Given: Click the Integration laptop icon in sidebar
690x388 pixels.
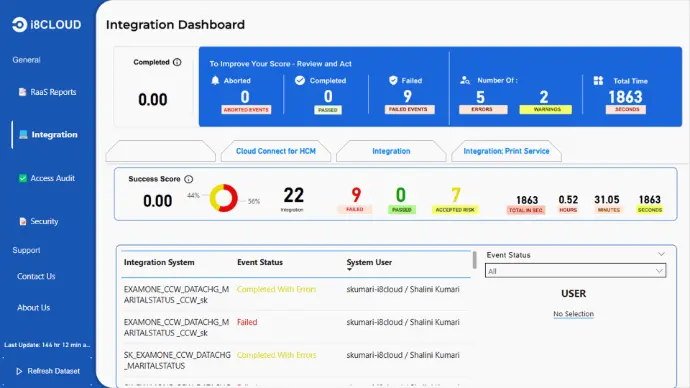Looking at the screenshot, I should coord(23,135).
